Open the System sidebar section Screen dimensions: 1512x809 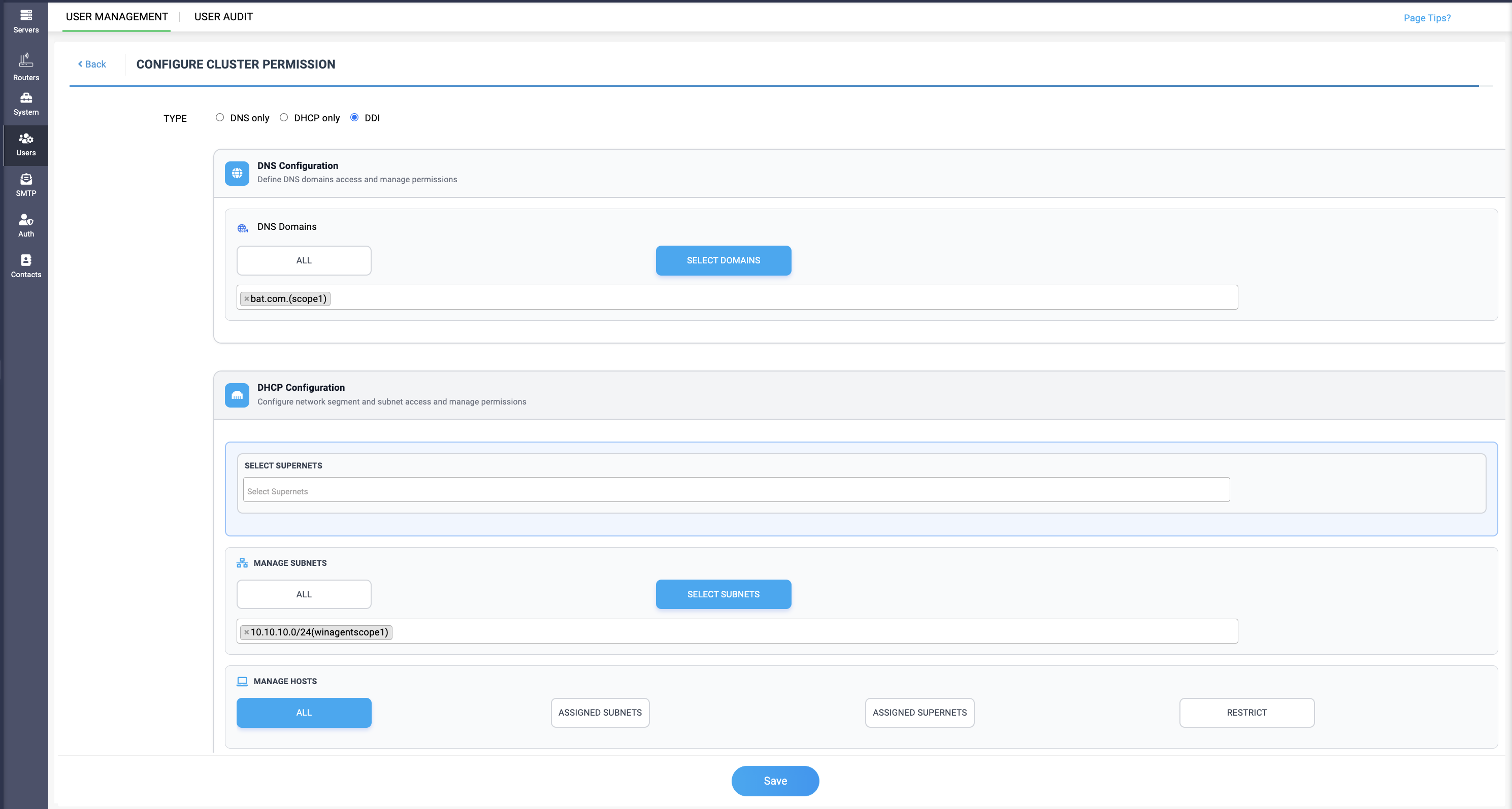[x=26, y=105]
